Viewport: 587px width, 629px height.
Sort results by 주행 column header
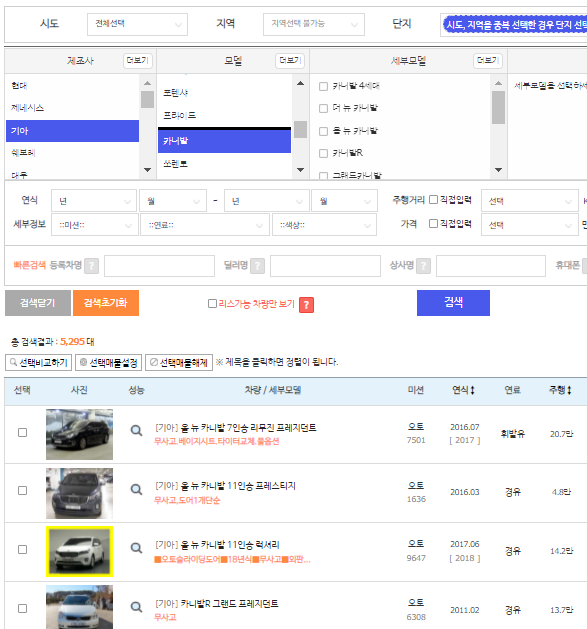560,390
